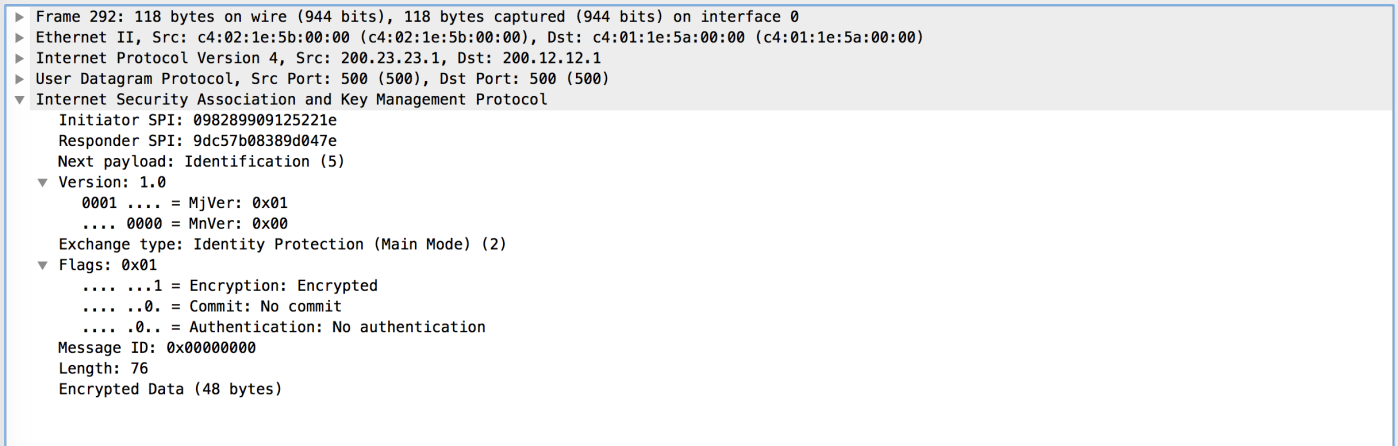Viewport: 1398px width, 446px height.
Task: Click the Authentication: No authentication flag
Action: (x=284, y=327)
